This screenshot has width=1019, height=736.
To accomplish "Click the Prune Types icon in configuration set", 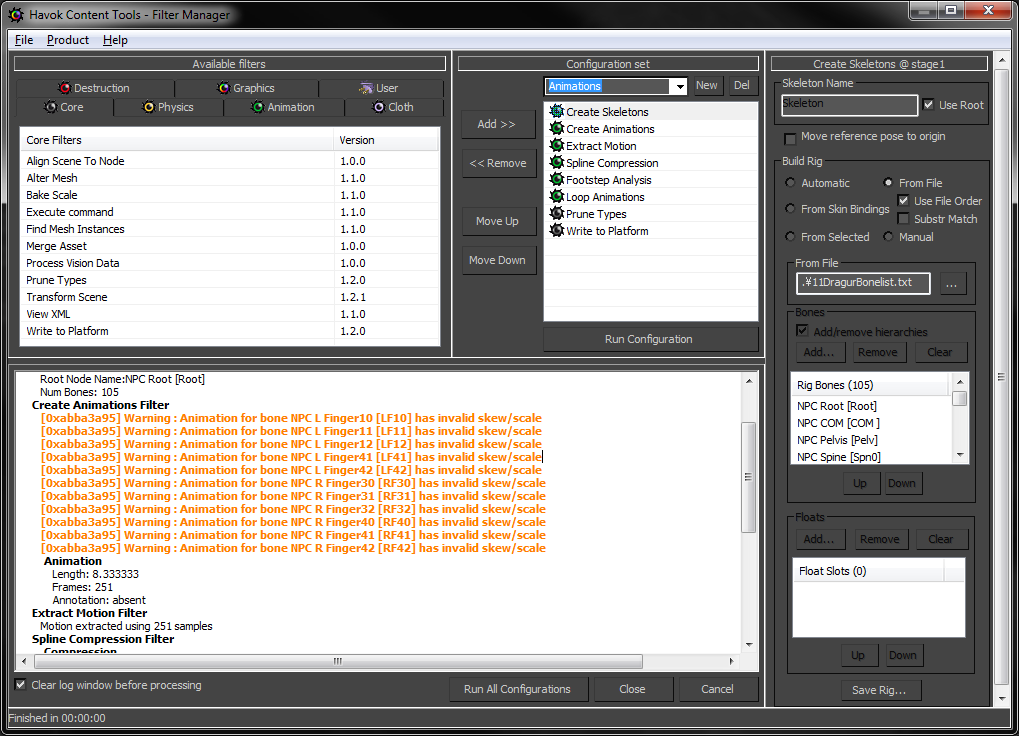I will point(557,213).
